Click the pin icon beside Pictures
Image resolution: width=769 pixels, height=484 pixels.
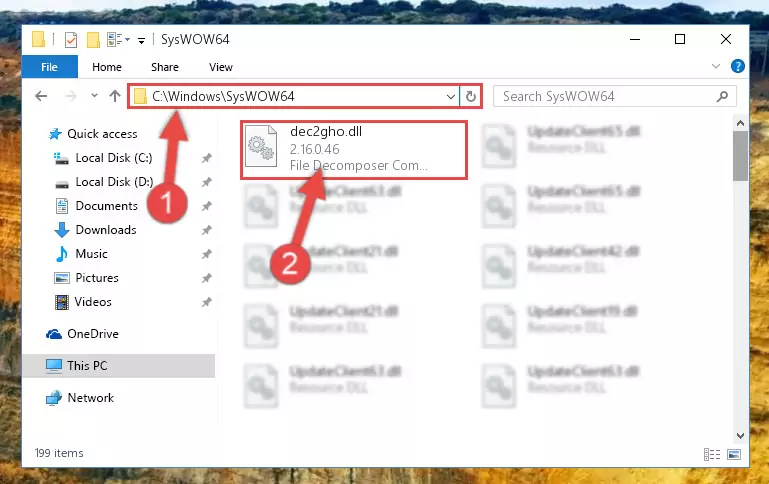(206, 279)
